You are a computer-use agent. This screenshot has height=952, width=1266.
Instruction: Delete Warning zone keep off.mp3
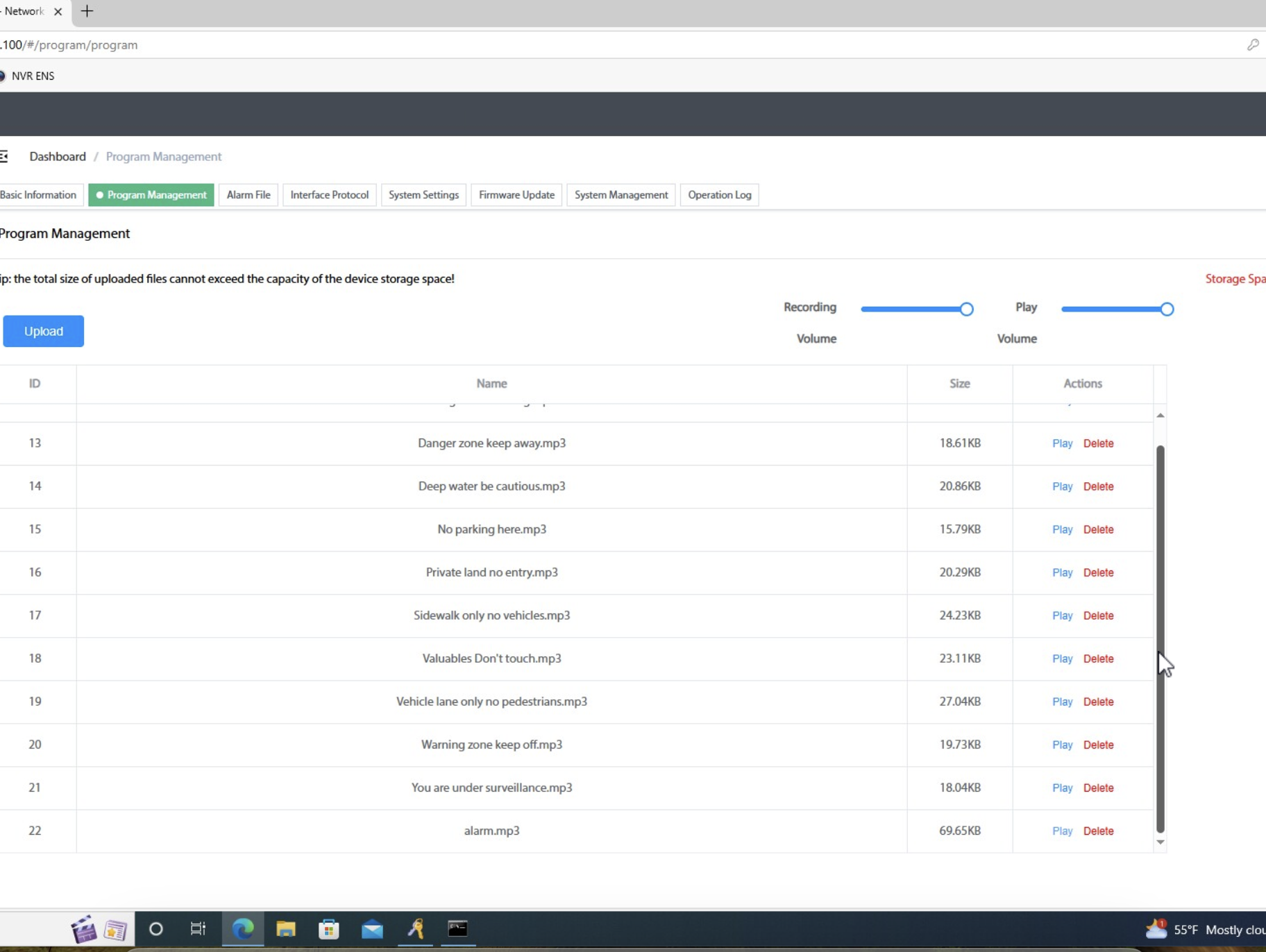click(1098, 745)
